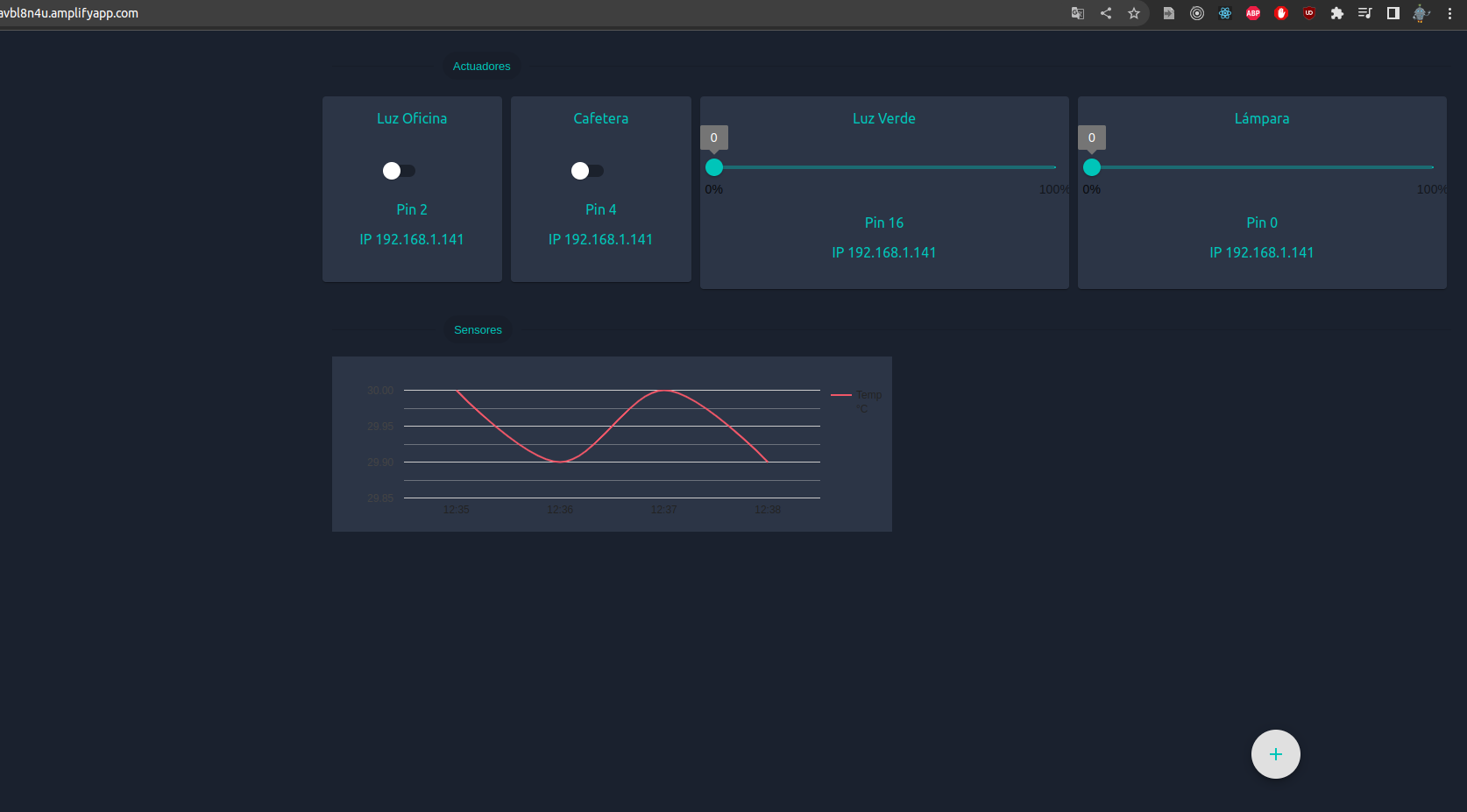This screenshot has width=1467, height=812.
Task: Click the browser address bar URL
Action: (x=69, y=13)
